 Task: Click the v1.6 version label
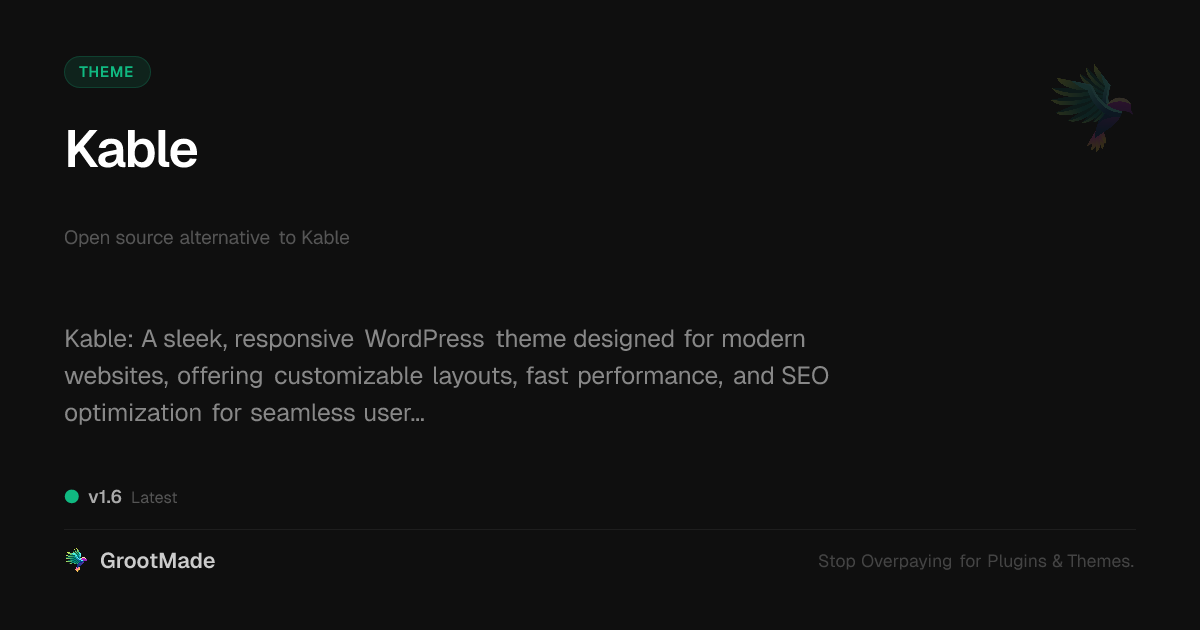tap(105, 497)
